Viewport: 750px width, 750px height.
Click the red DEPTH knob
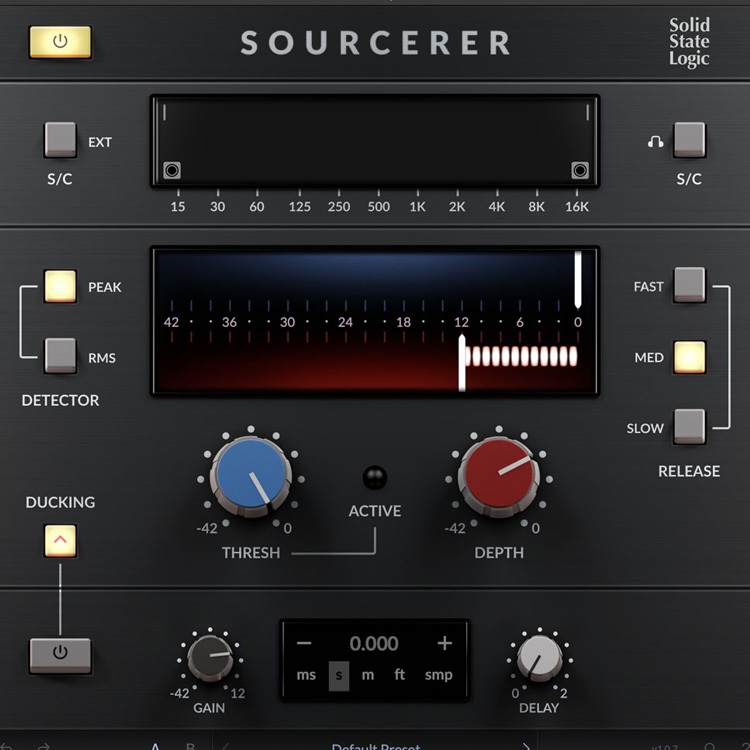click(498, 476)
